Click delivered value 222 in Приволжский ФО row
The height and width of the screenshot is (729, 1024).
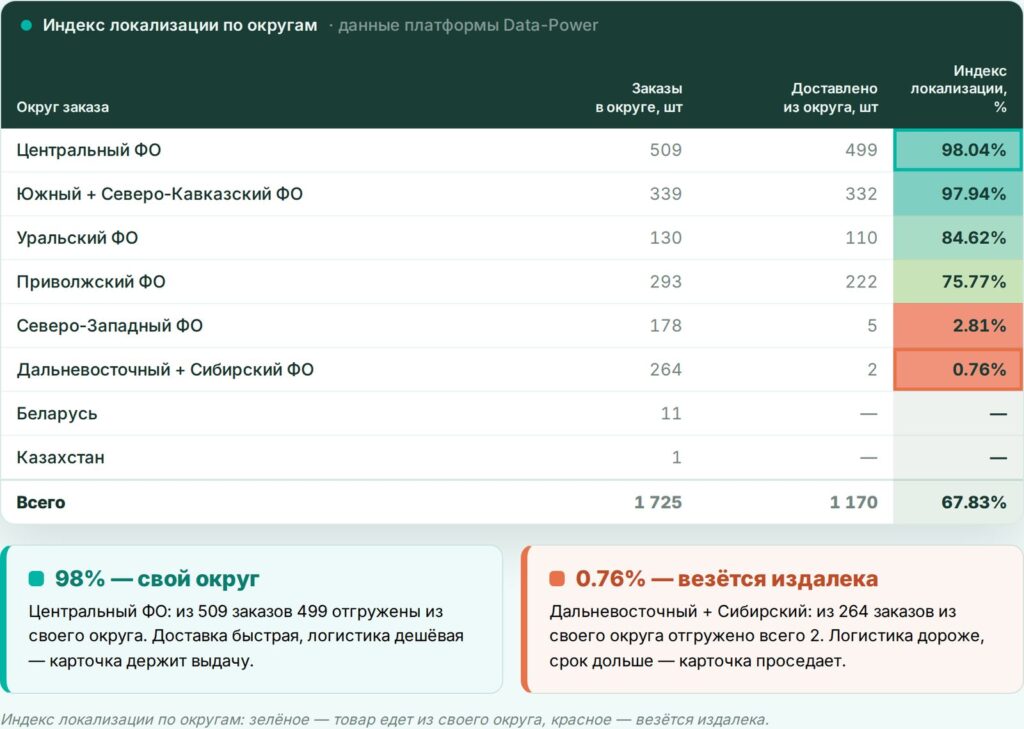861,282
